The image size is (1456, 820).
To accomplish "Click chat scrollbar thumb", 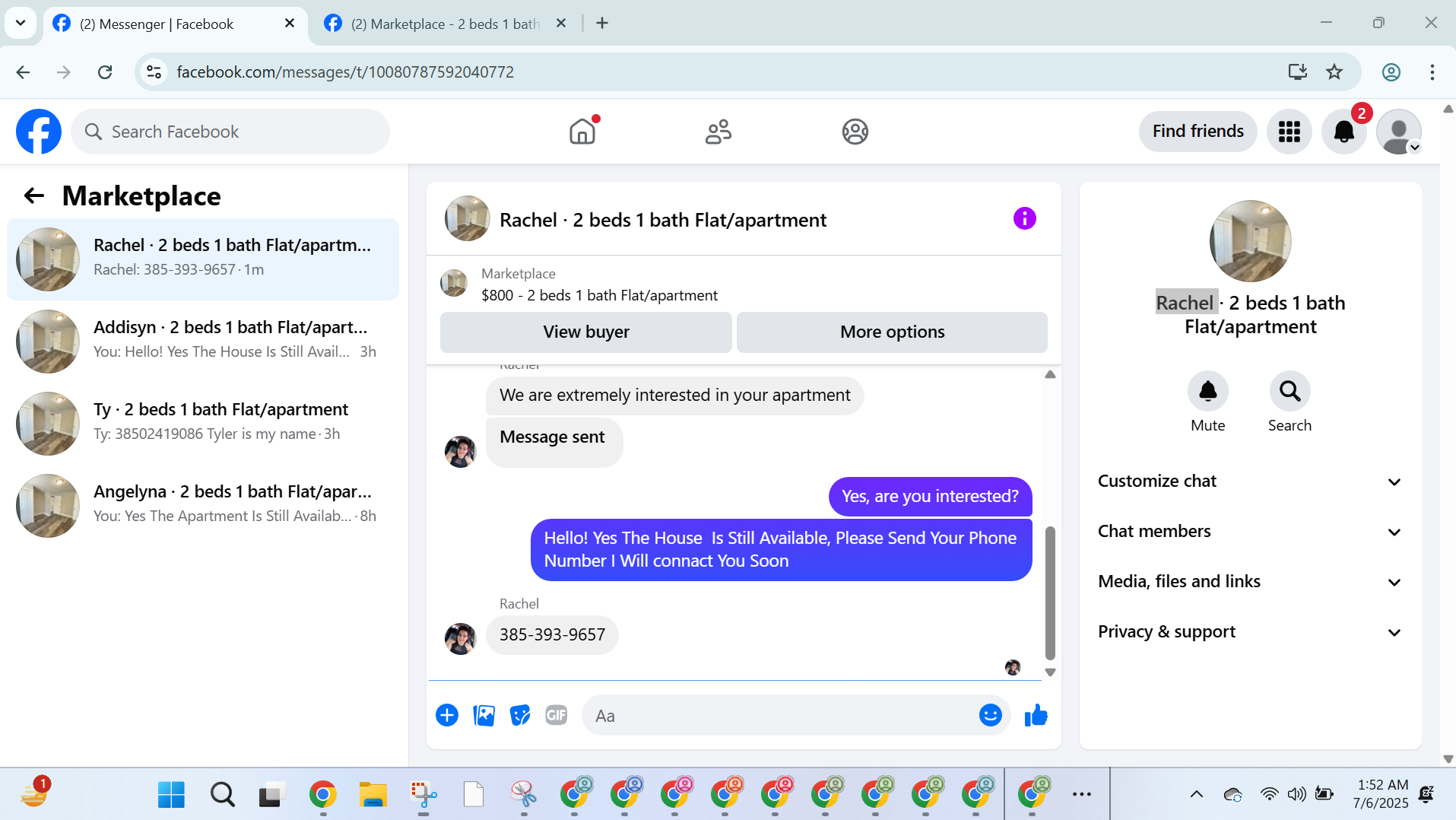I will 1050,593.
